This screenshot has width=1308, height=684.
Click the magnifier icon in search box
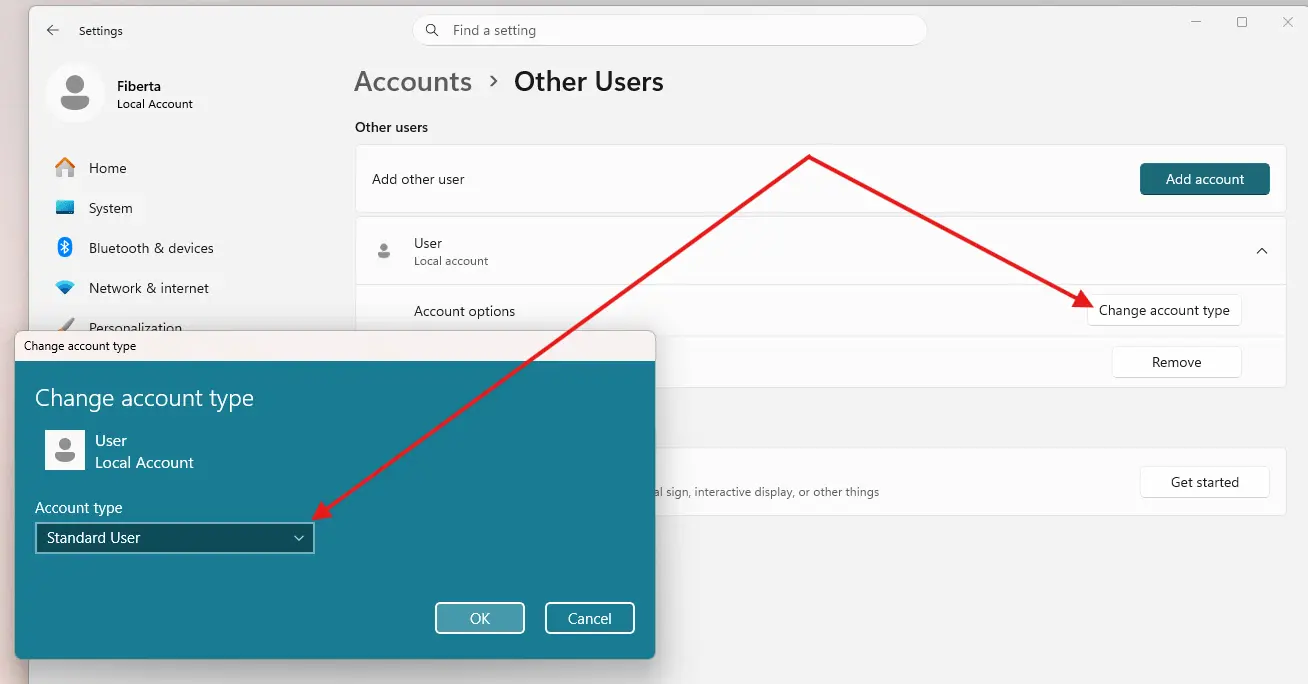tap(432, 31)
